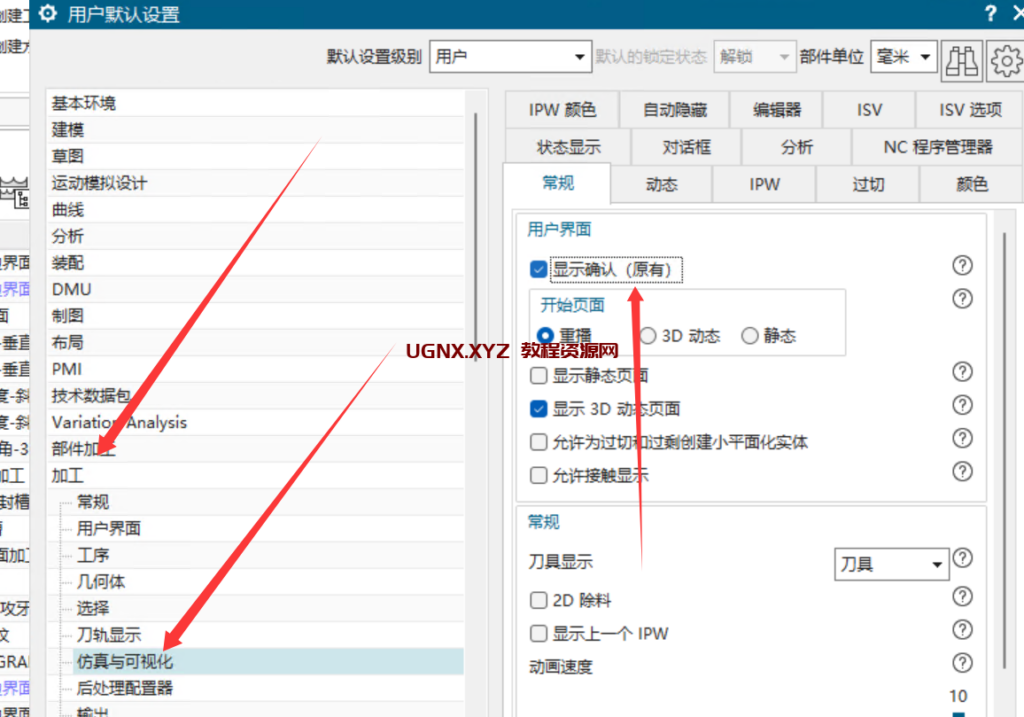Click the help icon beside 动画速度
The width and height of the screenshot is (1024, 717).
(962, 664)
